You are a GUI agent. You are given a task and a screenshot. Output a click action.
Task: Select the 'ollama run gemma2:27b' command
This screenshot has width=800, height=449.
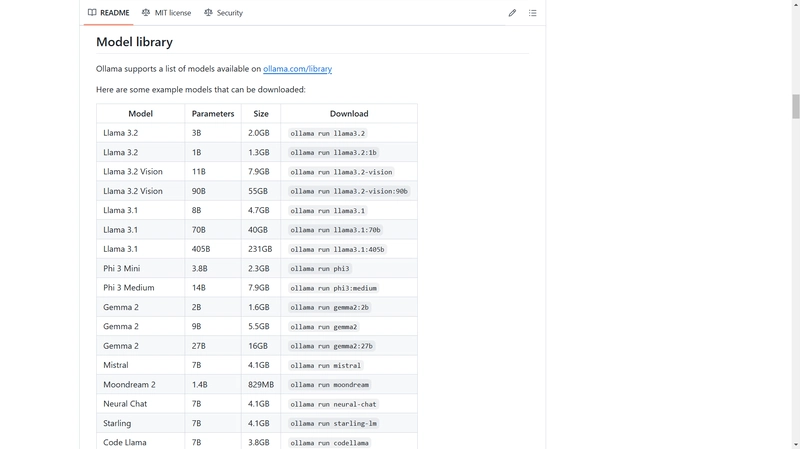(332, 346)
